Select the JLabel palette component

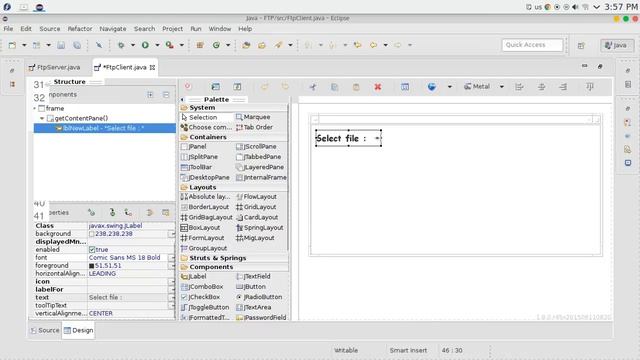pyautogui.click(x=193, y=276)
